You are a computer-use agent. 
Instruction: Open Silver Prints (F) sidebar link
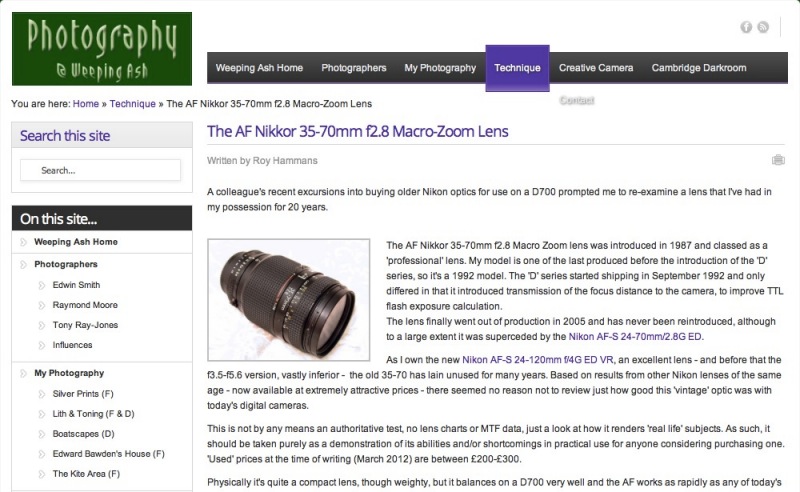83,393
